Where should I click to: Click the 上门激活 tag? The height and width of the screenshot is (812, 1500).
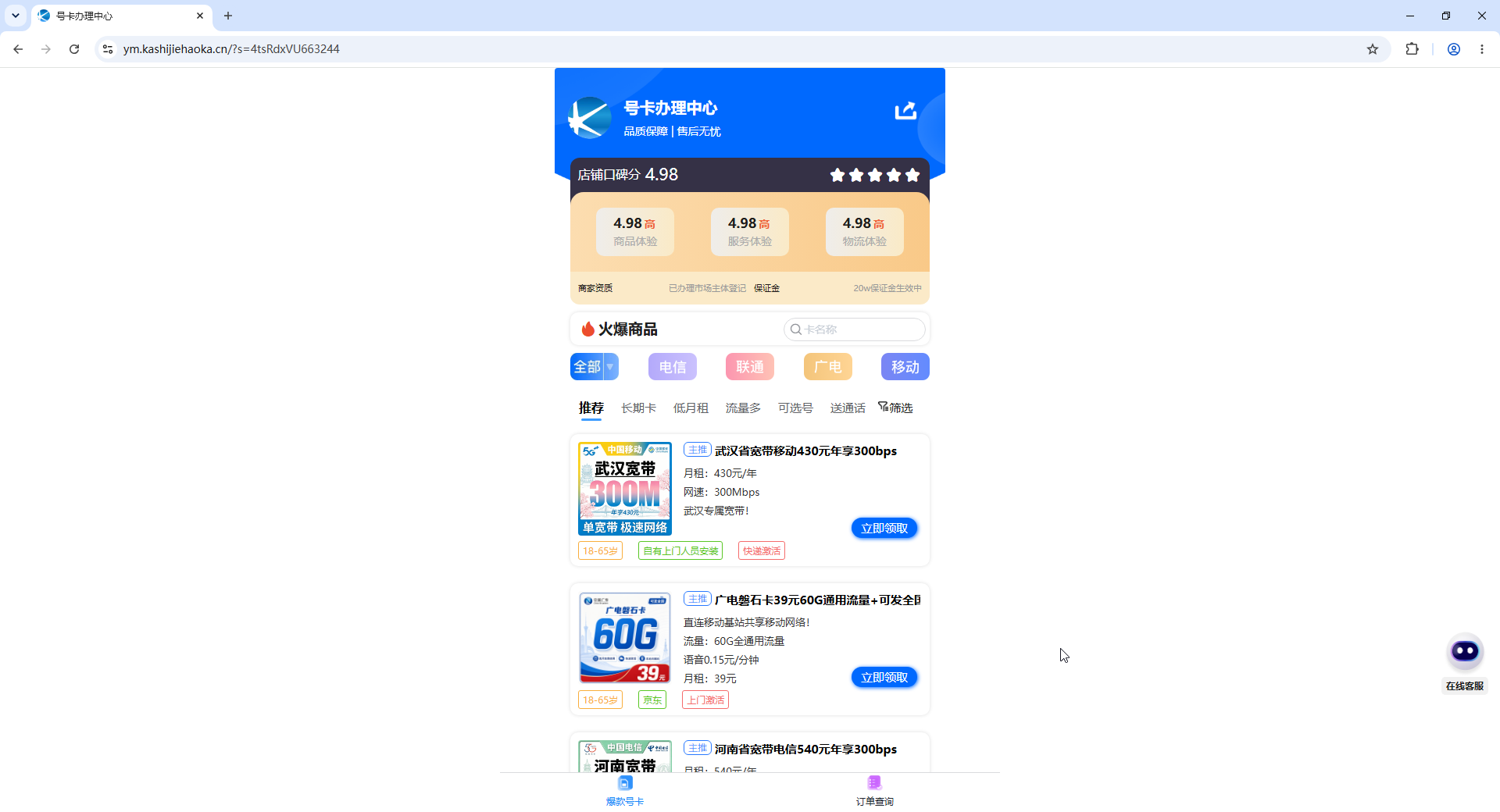705,700
